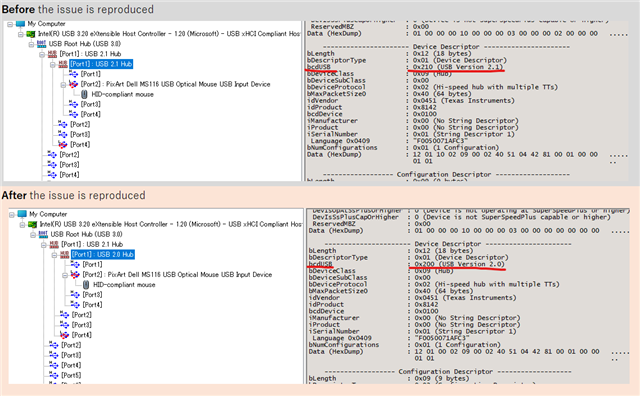640x396 pixels.
Task: Click Device Descriptor heading in Before pane
Action: pyautogui.click(x=446, y=47)
